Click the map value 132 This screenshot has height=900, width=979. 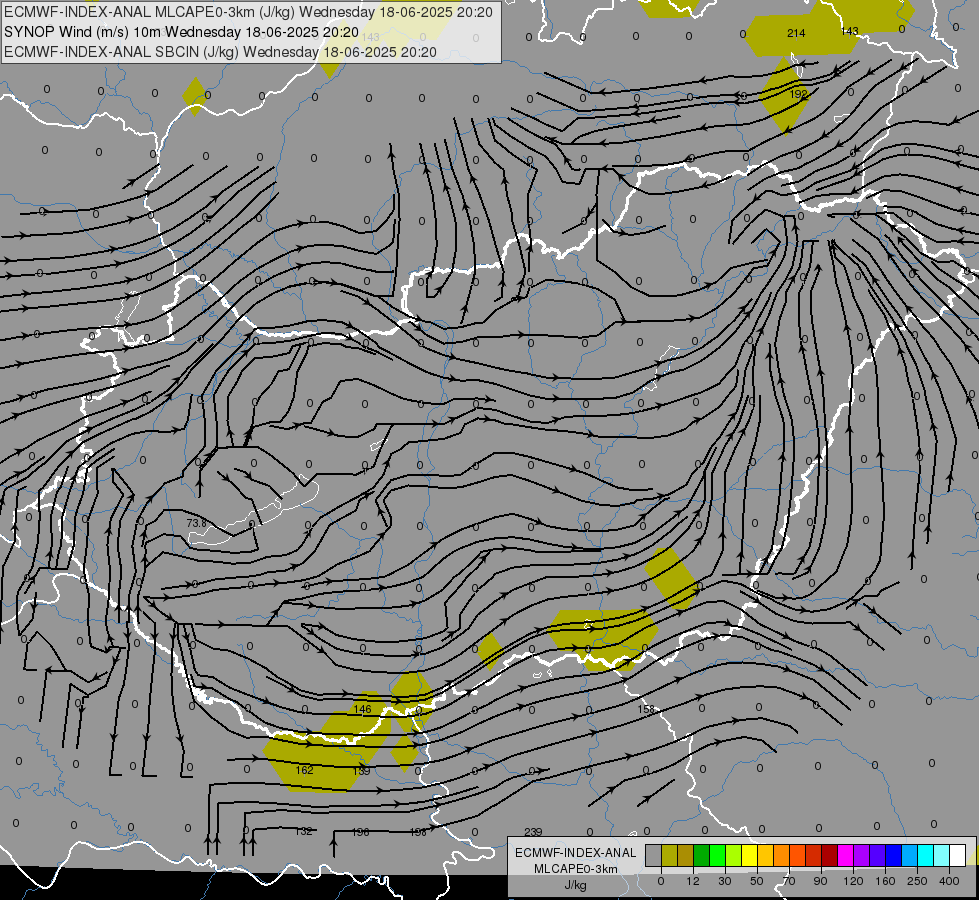(x=303, y=831)
